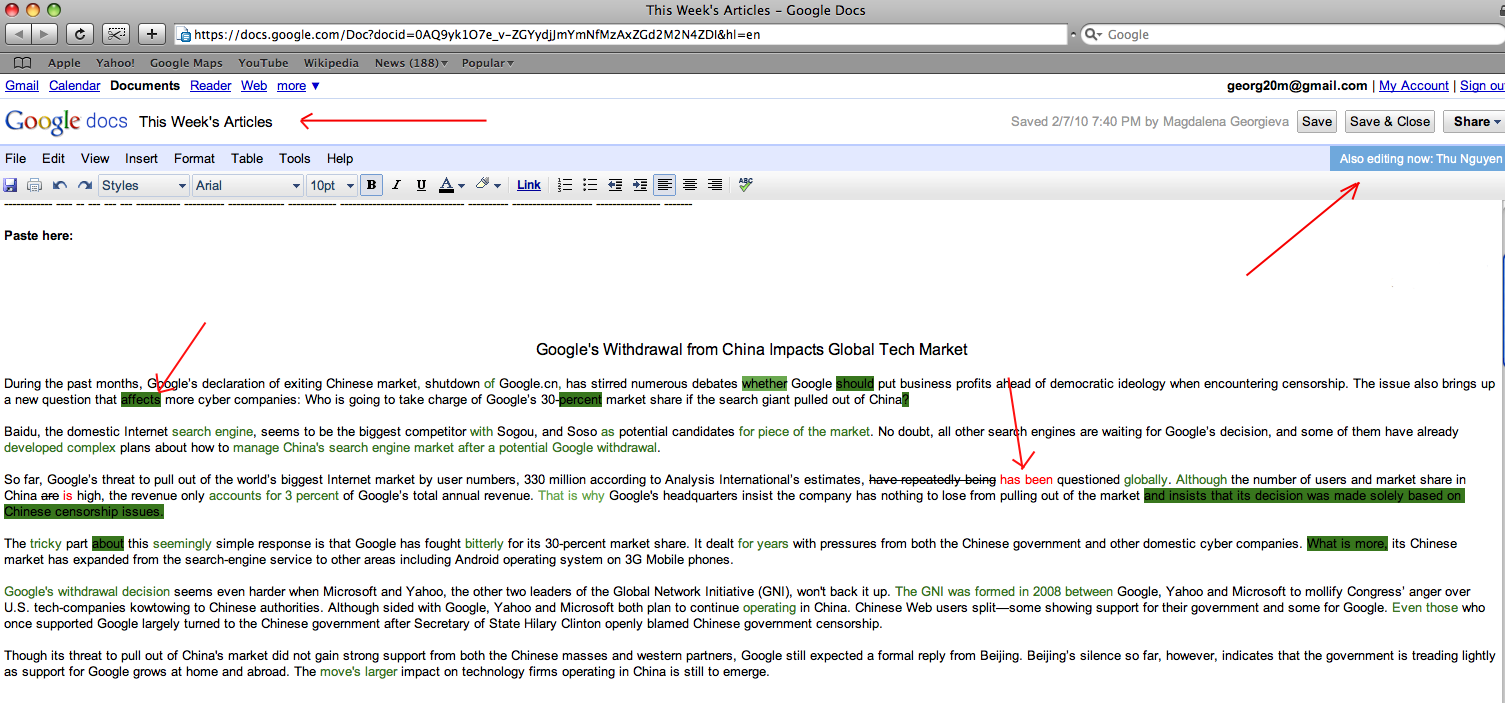Open the Help menu

340,158
